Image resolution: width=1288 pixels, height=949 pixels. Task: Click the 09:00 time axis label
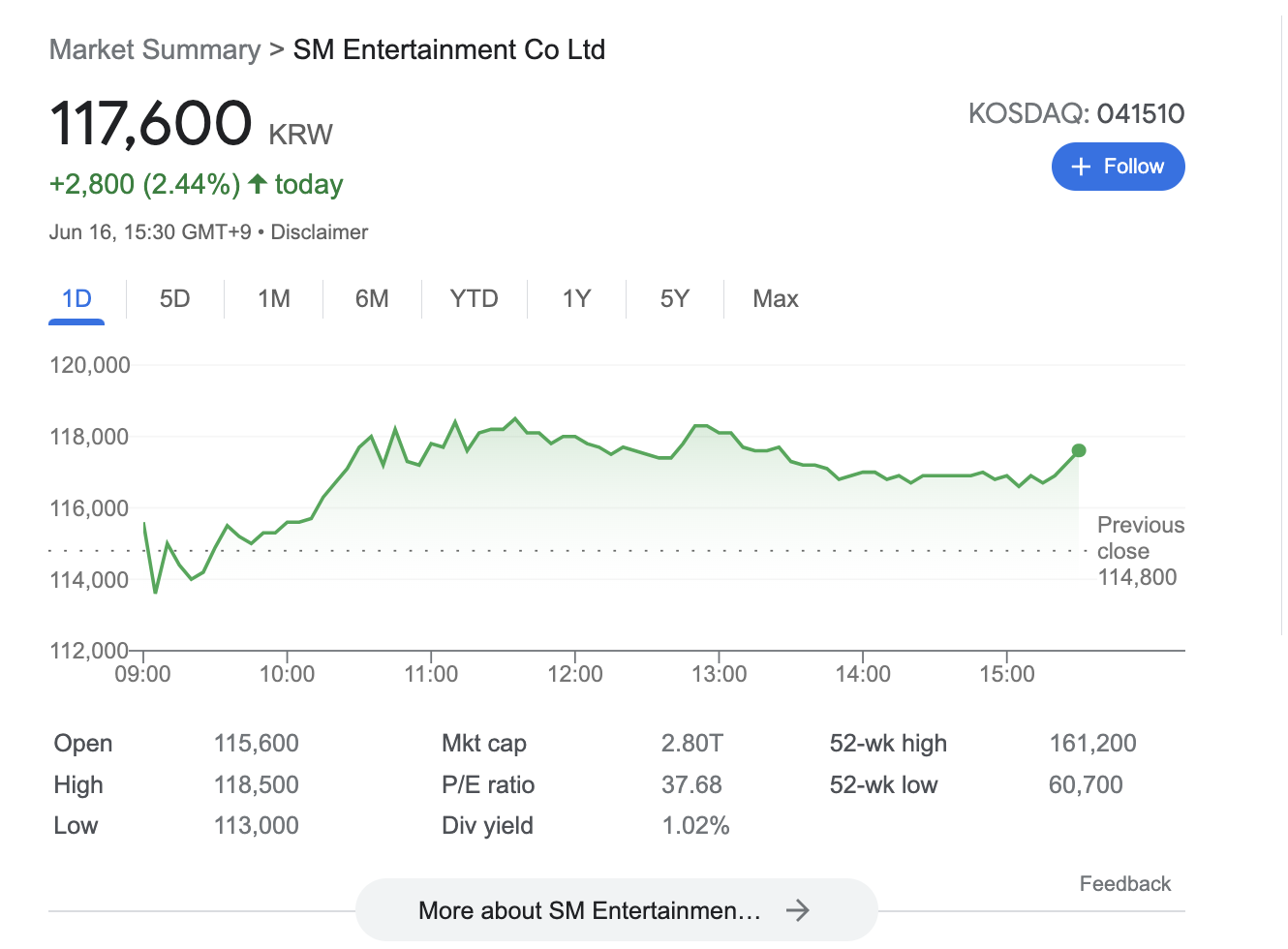point(142,674)
